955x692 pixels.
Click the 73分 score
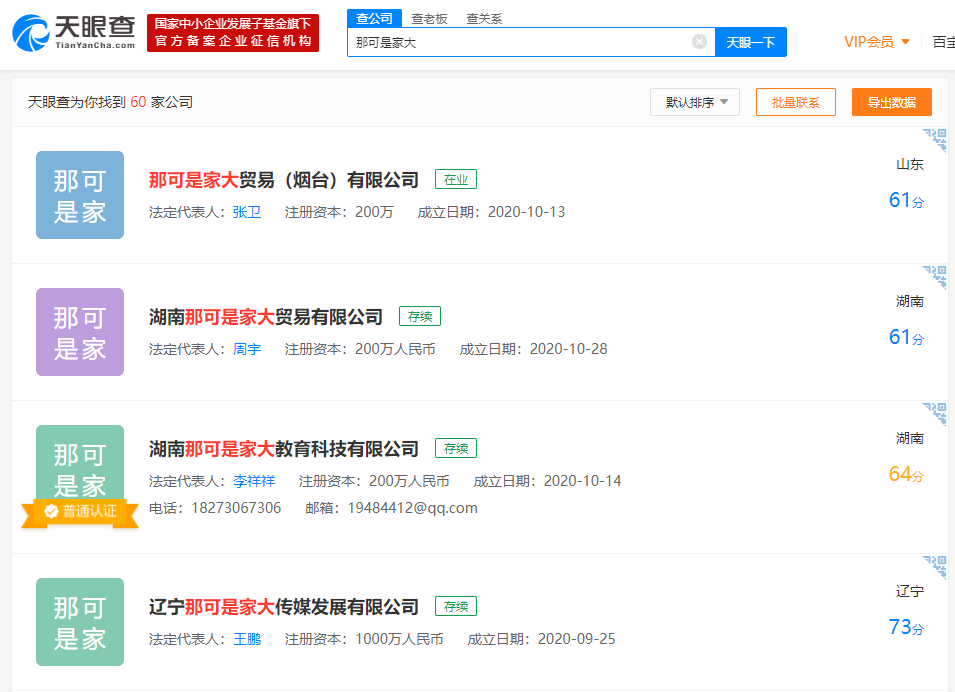pyautogui.click(x=906, y=627)
